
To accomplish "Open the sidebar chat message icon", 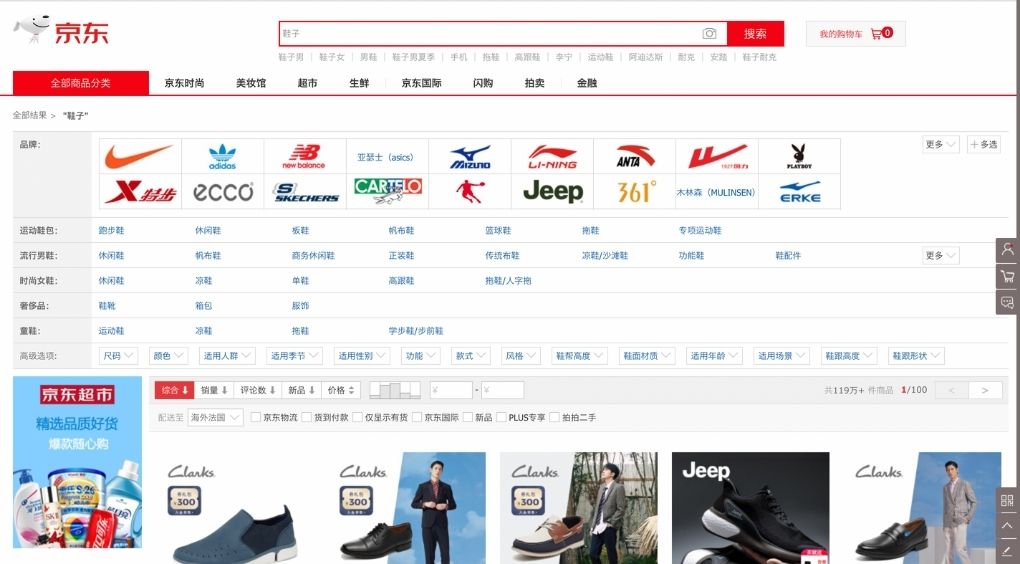I will 1008,303.
